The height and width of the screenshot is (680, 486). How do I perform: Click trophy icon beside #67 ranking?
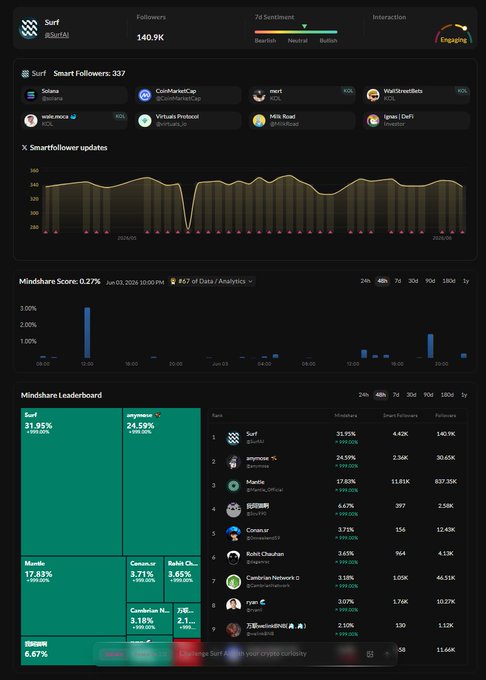[173, 281]
